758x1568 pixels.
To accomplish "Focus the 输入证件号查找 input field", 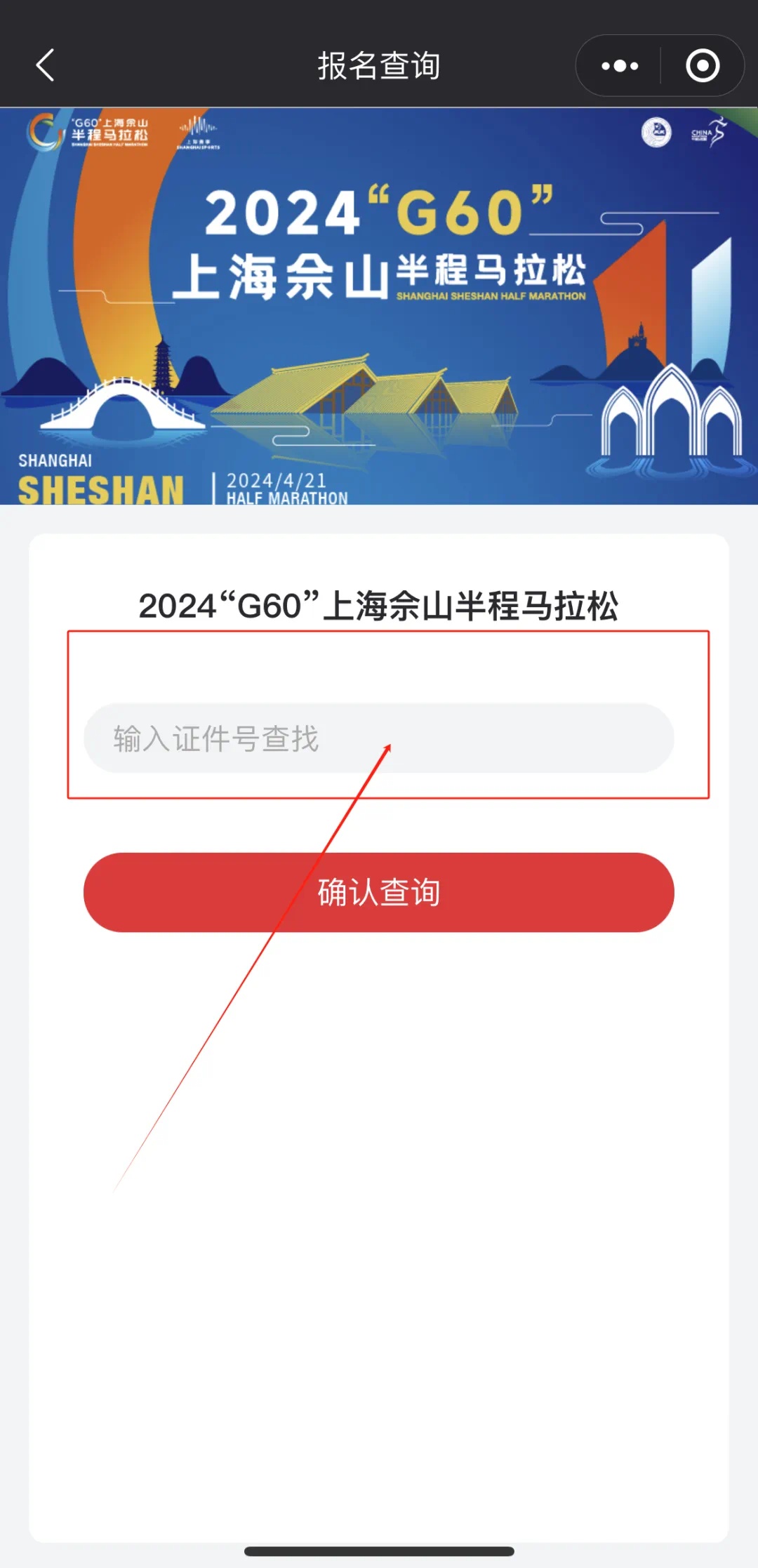I will coord(379,738).
